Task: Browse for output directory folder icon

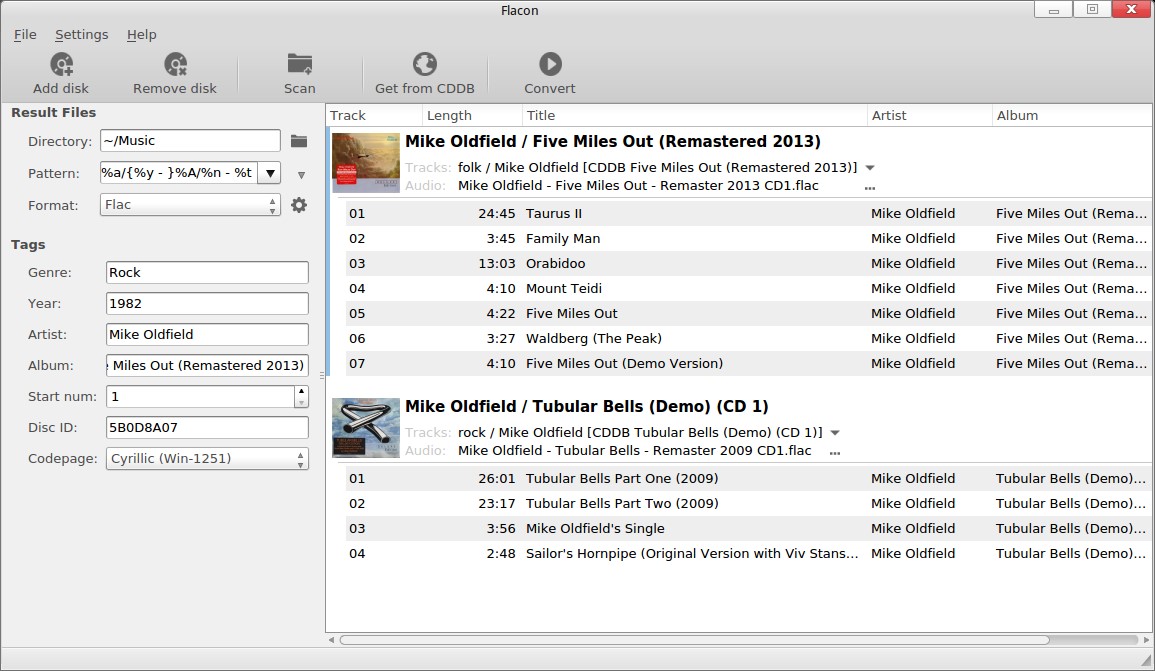Action: pos(298,141)
